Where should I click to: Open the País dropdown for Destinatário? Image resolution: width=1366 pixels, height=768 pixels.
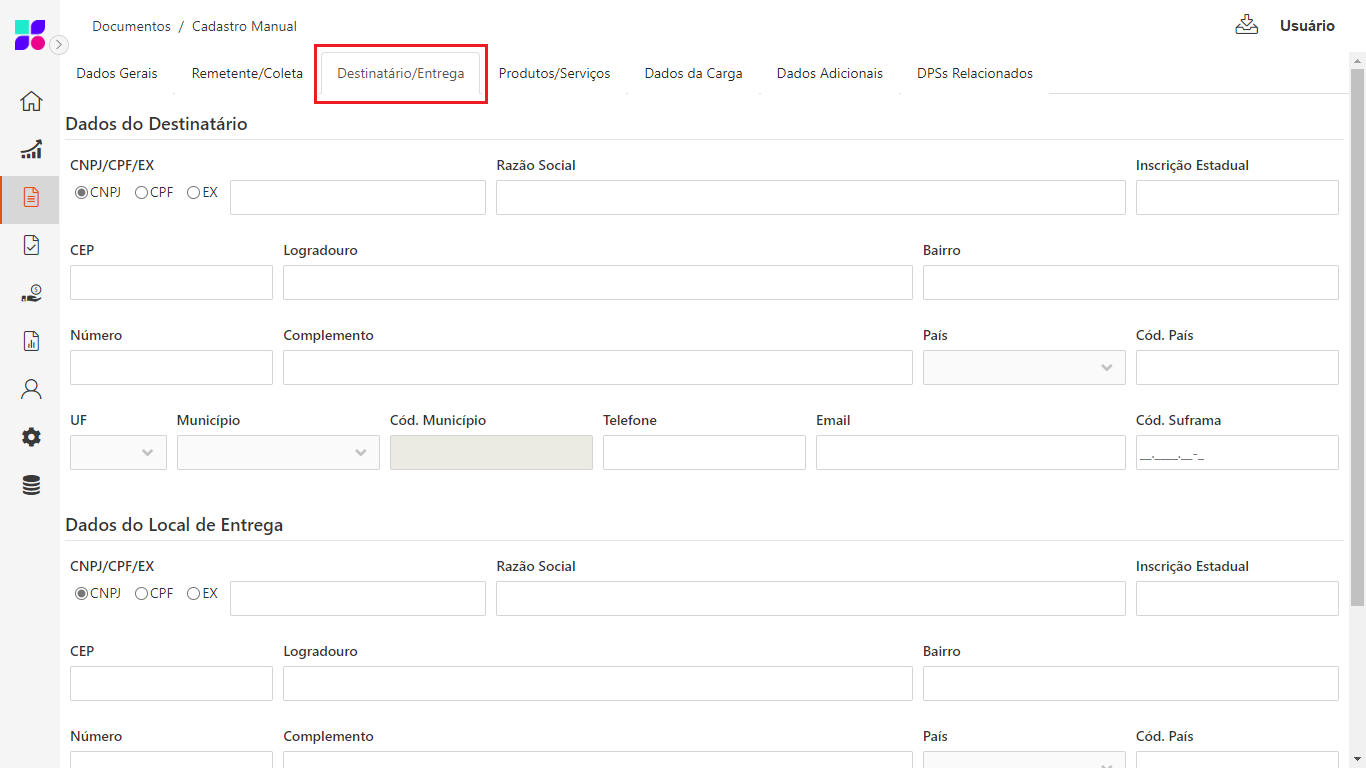1024,368
